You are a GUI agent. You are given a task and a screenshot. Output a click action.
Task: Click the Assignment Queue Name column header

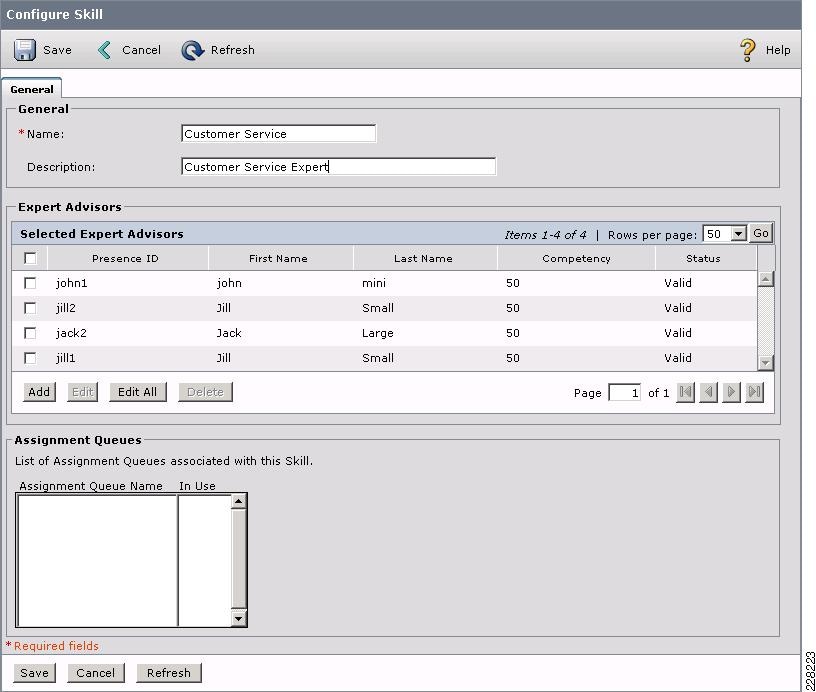click(91, 486)
